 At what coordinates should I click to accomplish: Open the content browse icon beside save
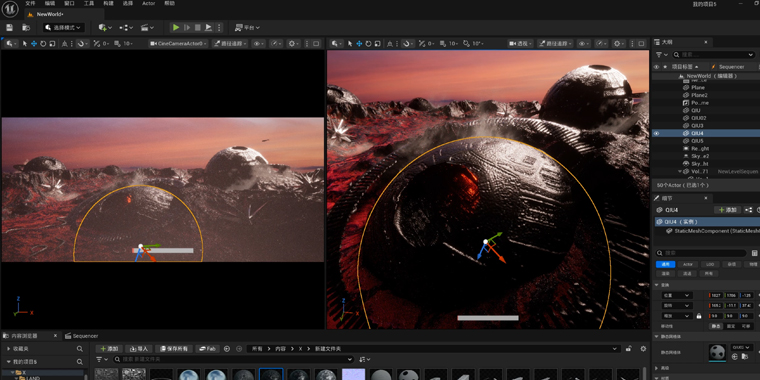26,28
